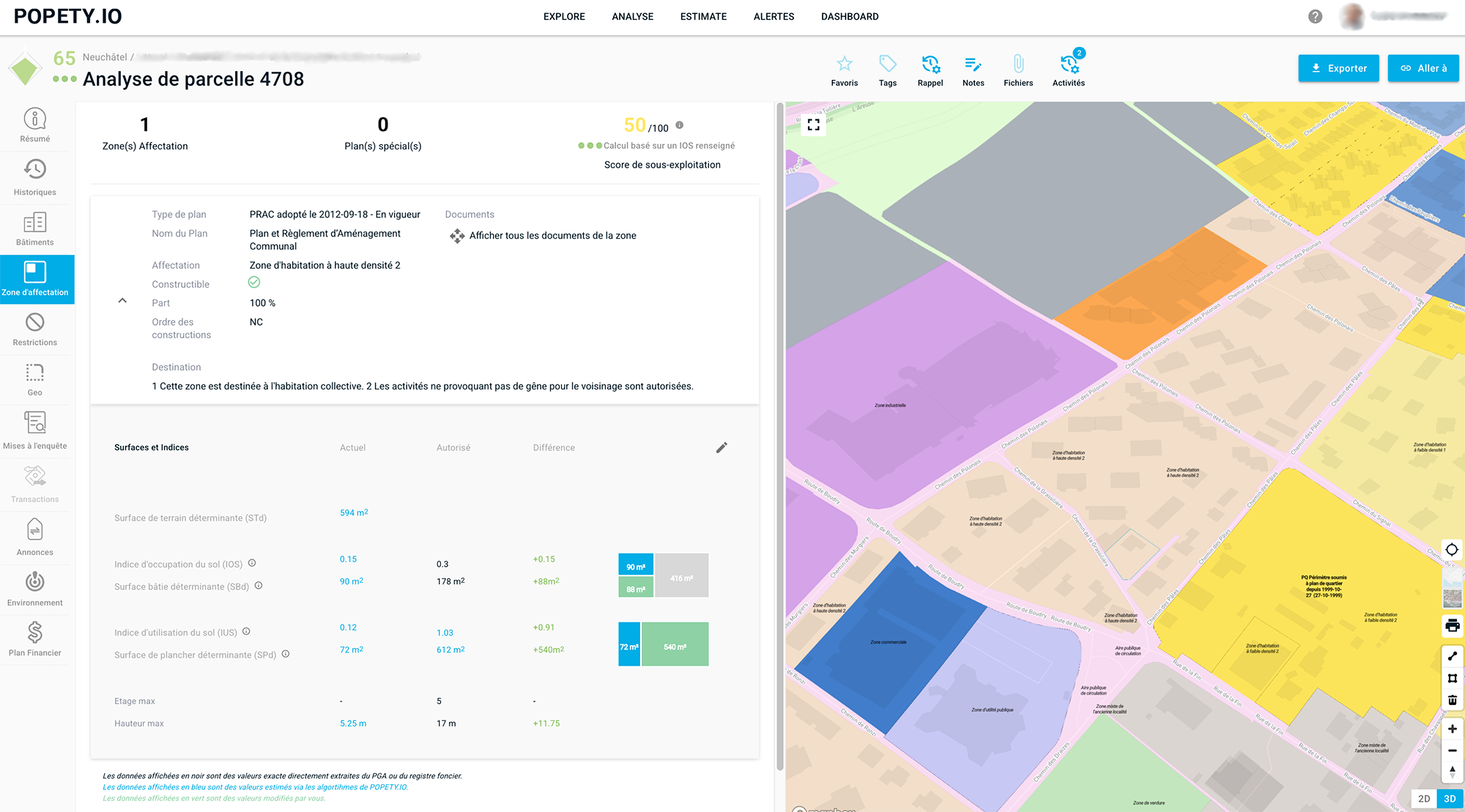Show all zone documents expander
Image resolution: width=1465 pixels, height=812 pixels.
pyautogui.click(x=542, y=236)
